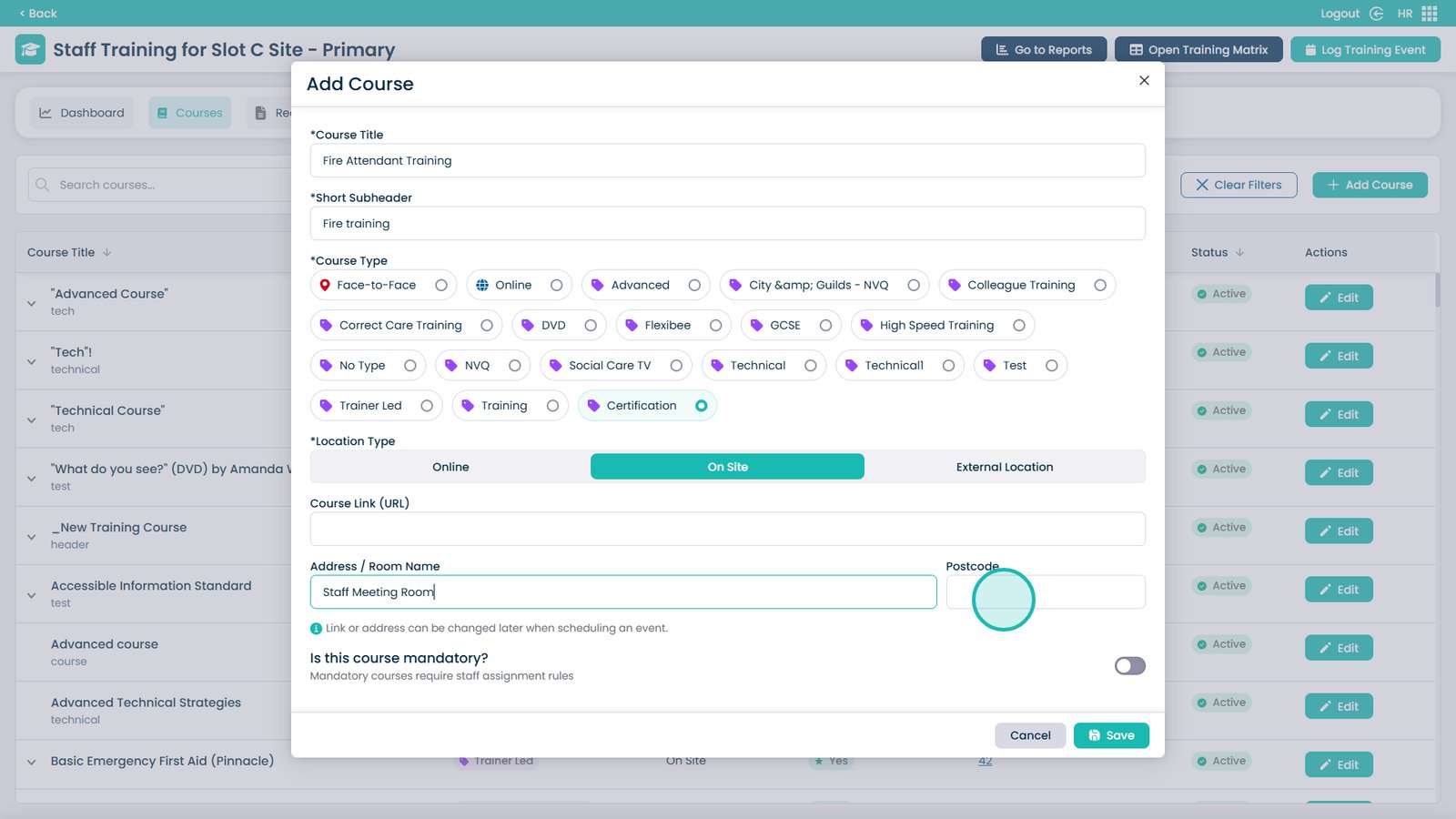This screenshot has height=819, width=1456.
Task: Edit the "Tech"! course row
Action: [1339, 356]
